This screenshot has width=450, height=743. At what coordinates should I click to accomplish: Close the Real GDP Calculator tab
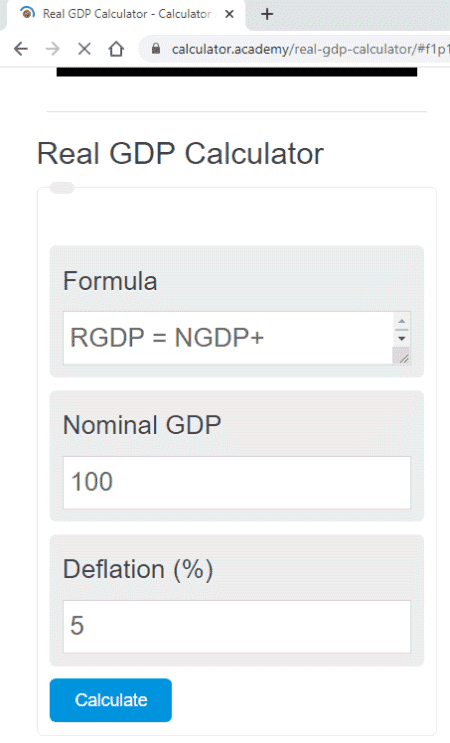coord(229,14)
